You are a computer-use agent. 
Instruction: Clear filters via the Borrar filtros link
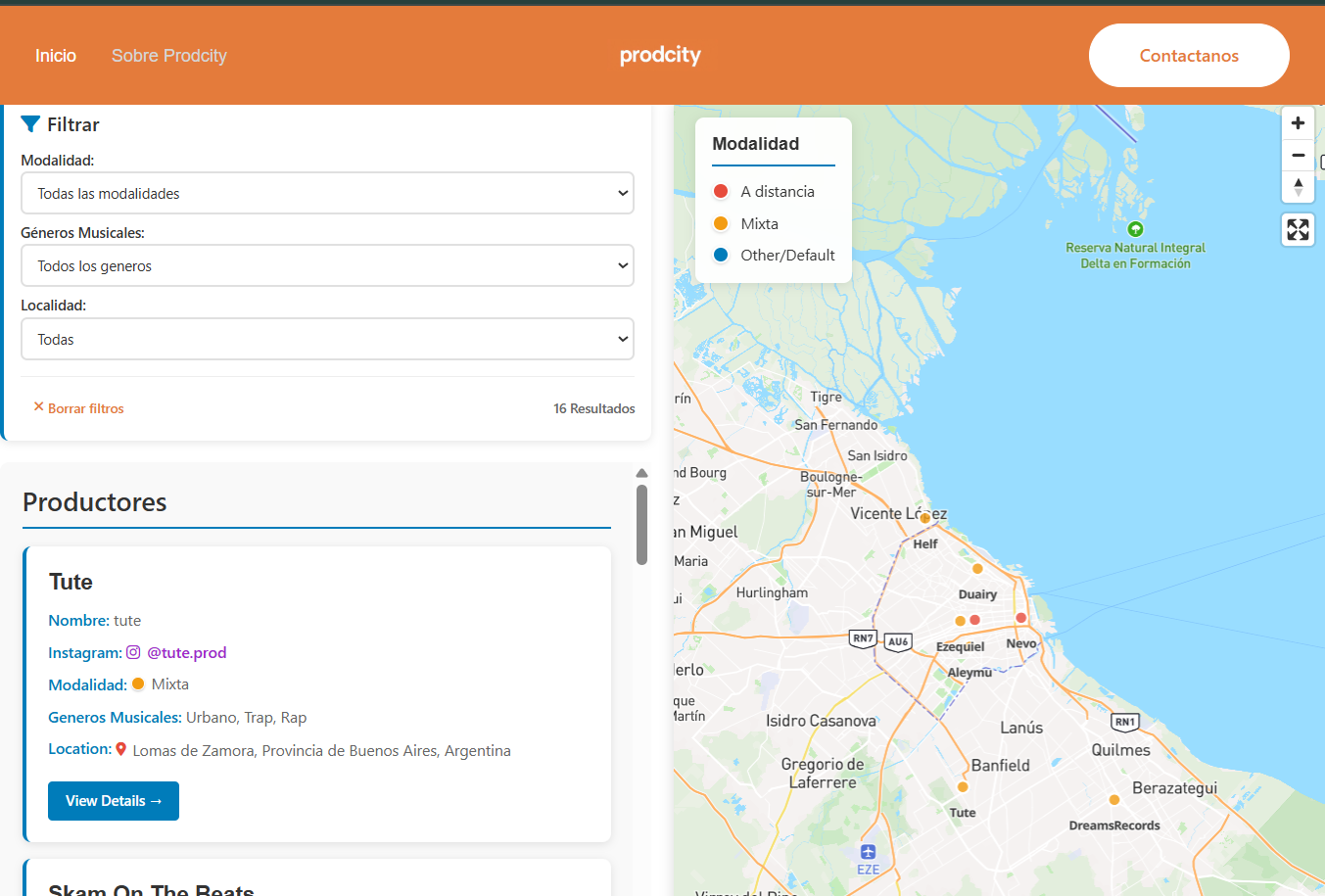coord(86,407)
